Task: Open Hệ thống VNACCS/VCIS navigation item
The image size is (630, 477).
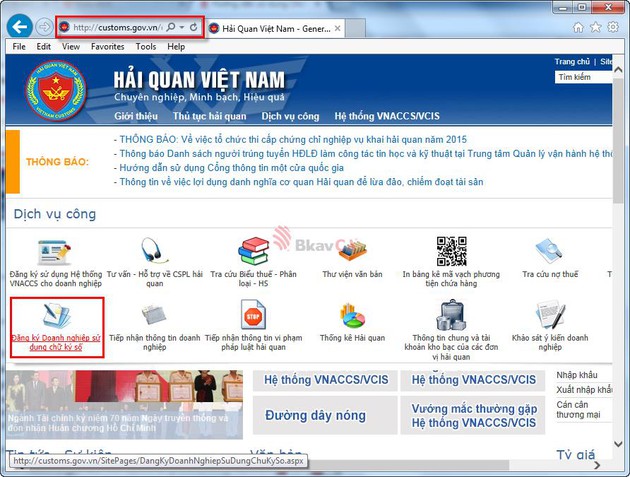Action: 387,116
